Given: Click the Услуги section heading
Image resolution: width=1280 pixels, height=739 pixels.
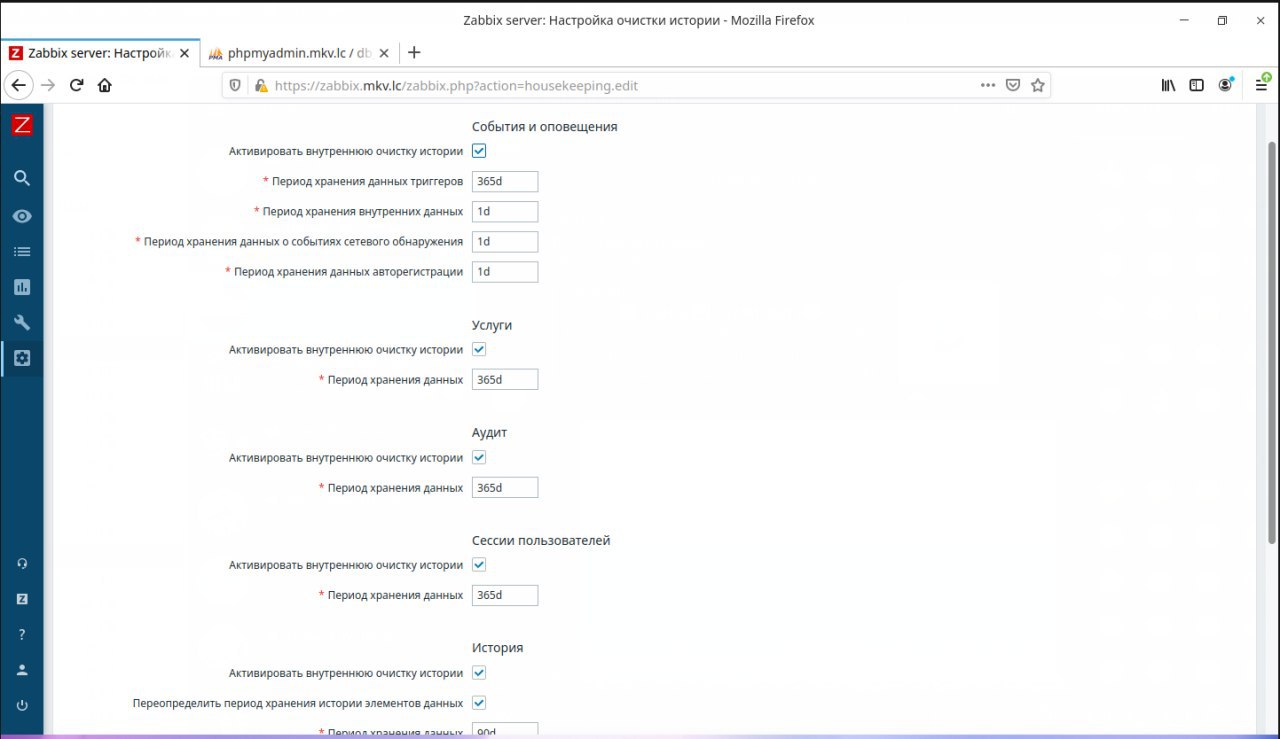Looking at the screenshot, I should click(x=492, y=325).
